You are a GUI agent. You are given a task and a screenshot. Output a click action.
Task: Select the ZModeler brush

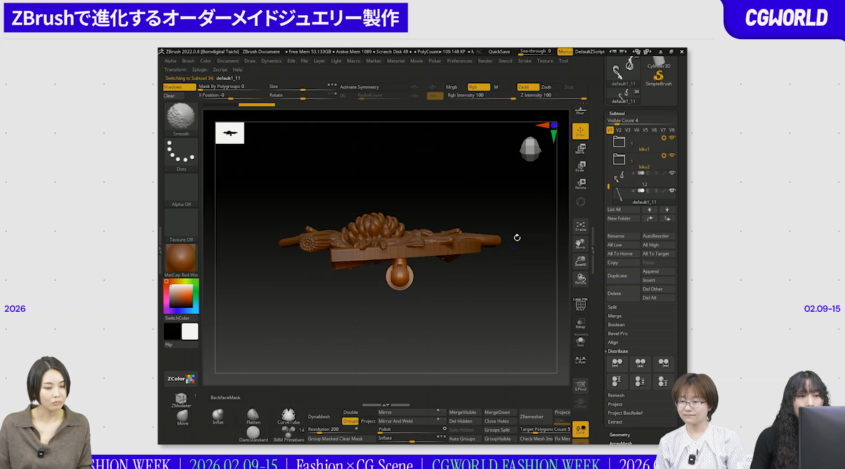181,398
